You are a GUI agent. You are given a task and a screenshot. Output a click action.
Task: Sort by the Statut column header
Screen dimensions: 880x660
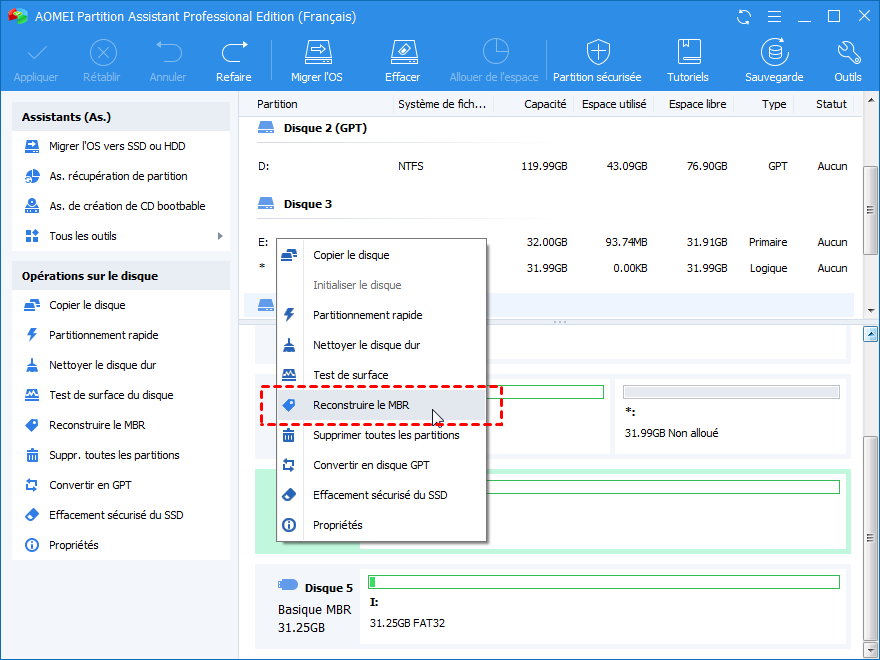pos(831,104)
